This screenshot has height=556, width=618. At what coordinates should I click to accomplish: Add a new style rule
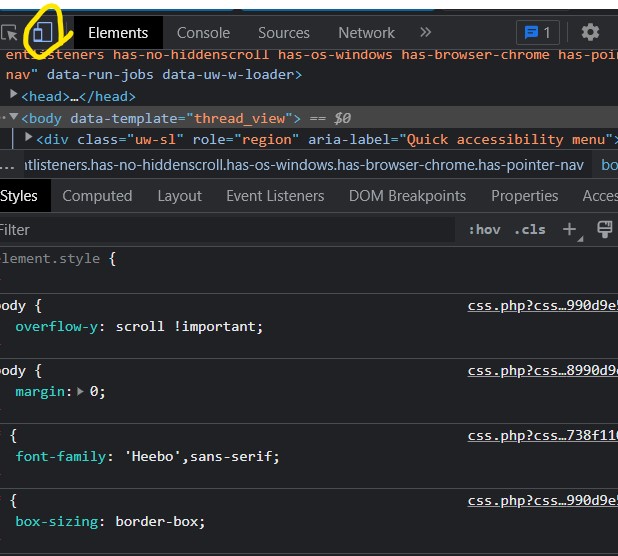click(x=569, y=229)
